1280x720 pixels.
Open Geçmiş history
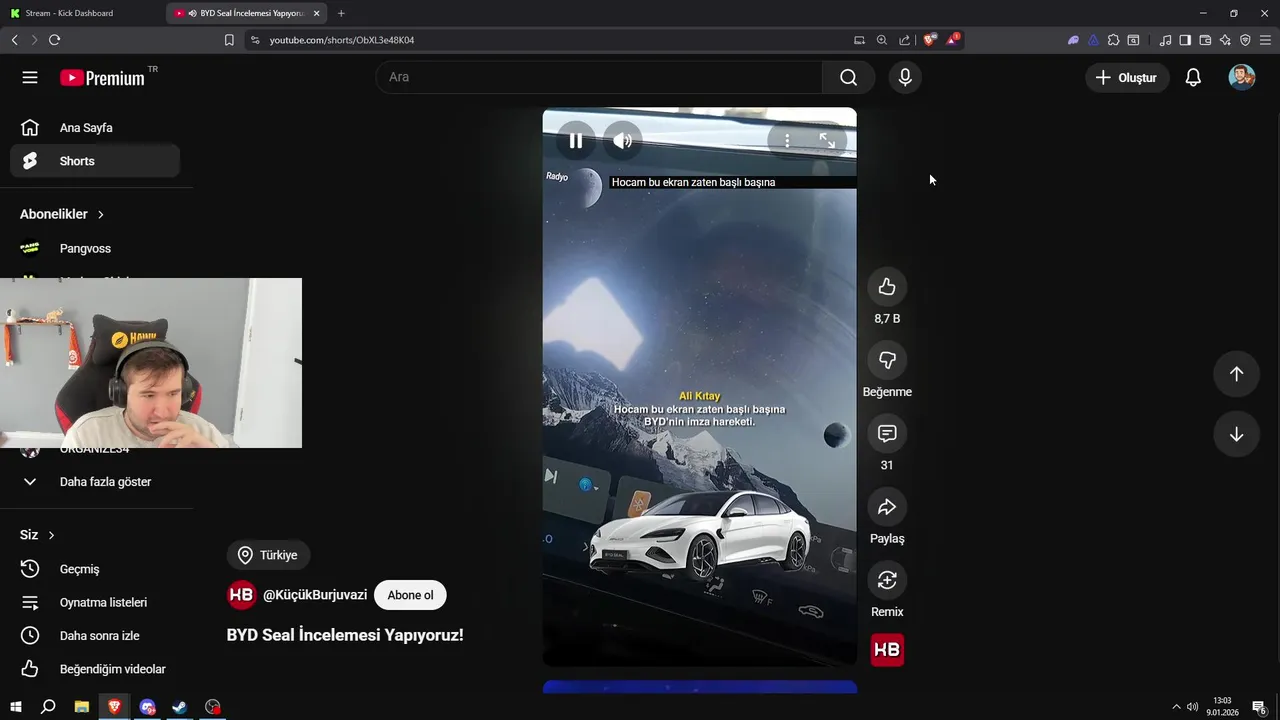pyautogui.click(x=95, y=569)
